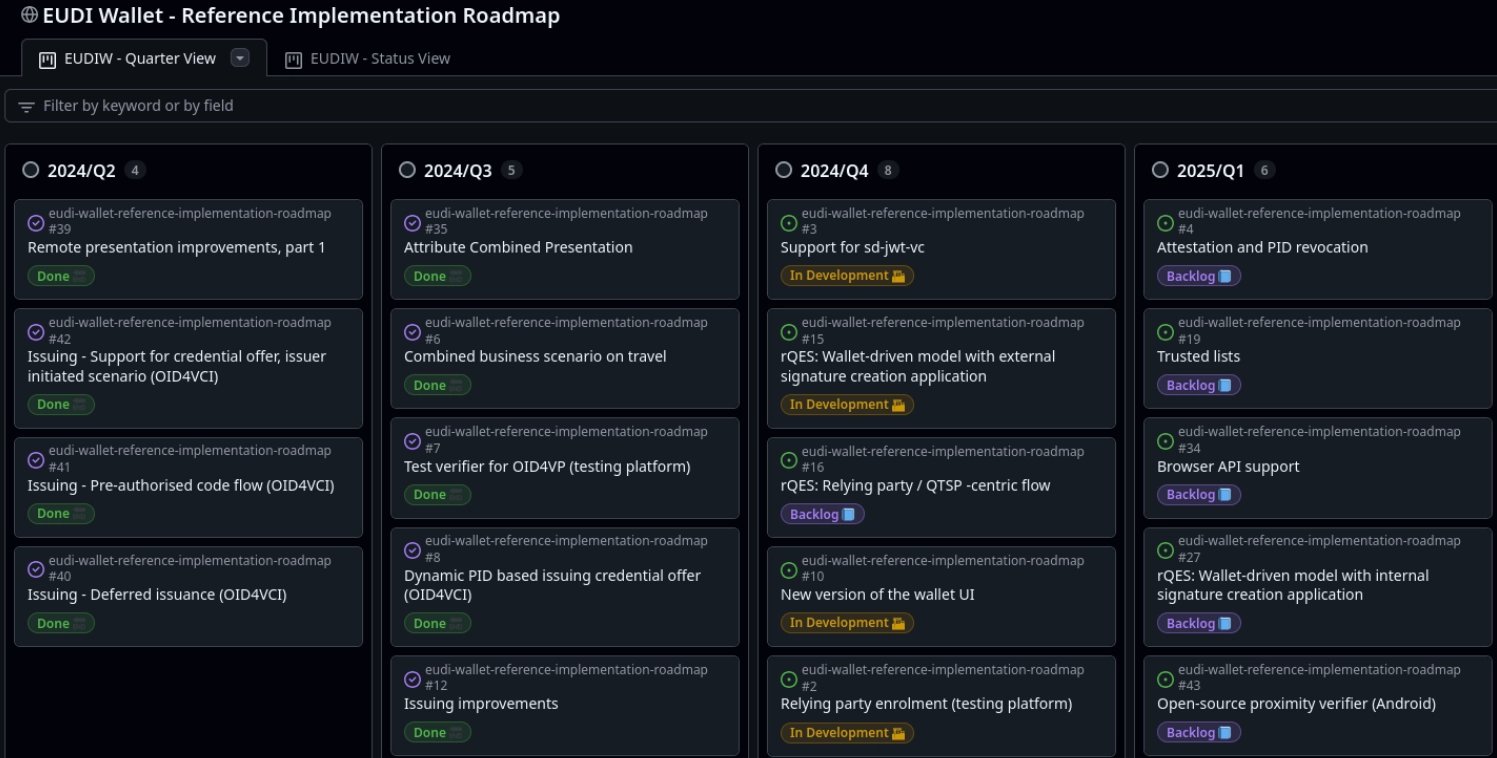The height and width of the screenshot is (758, 1497).
Task: Click the open issue icon on Trusted lists card
Action: click(1165, 332)
